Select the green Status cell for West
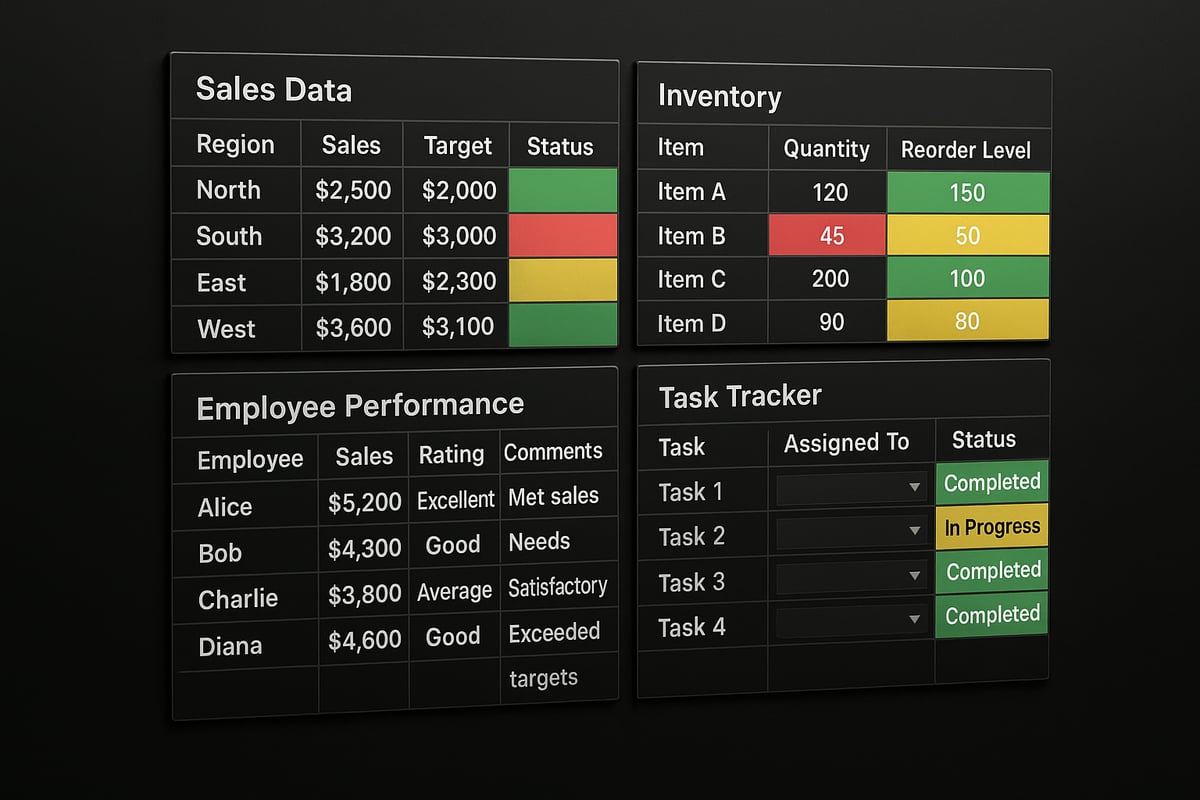 563,325
